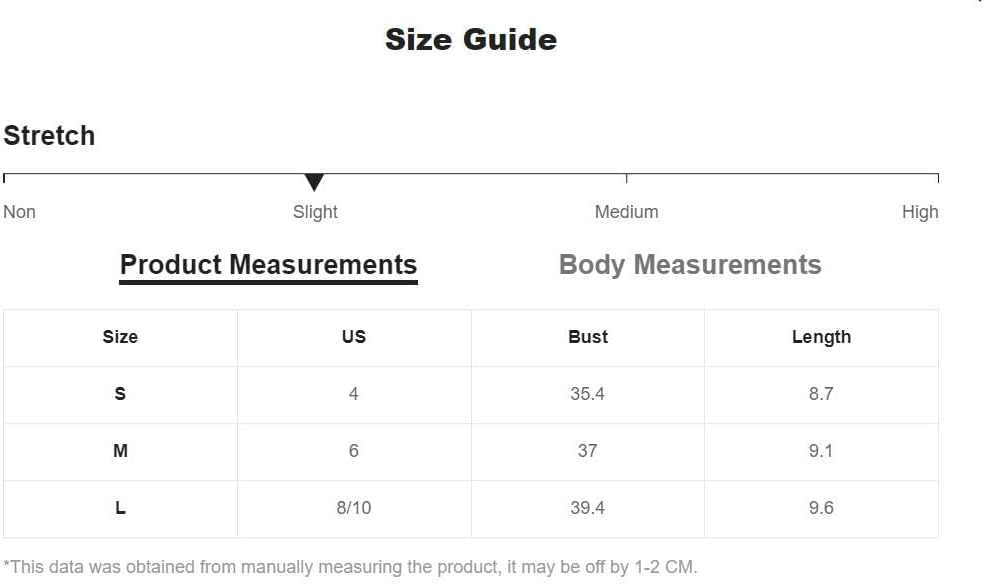Click the Non stretch label
The width and height of the screenshot is (984, 584).
[x=19, y=212]
